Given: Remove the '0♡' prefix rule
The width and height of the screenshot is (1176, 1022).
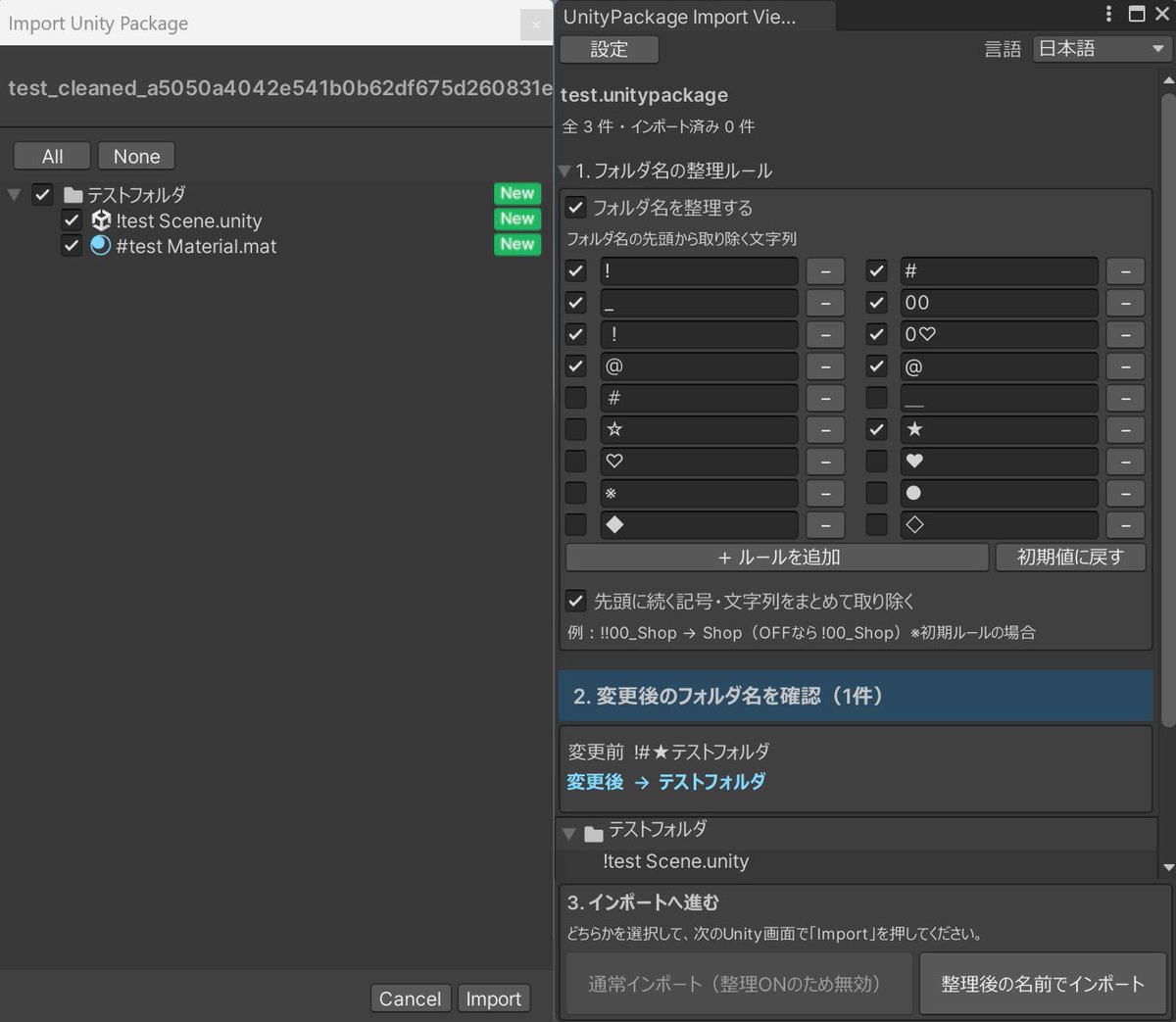Looking at the screenshot, I should [x=1125, y=335].
